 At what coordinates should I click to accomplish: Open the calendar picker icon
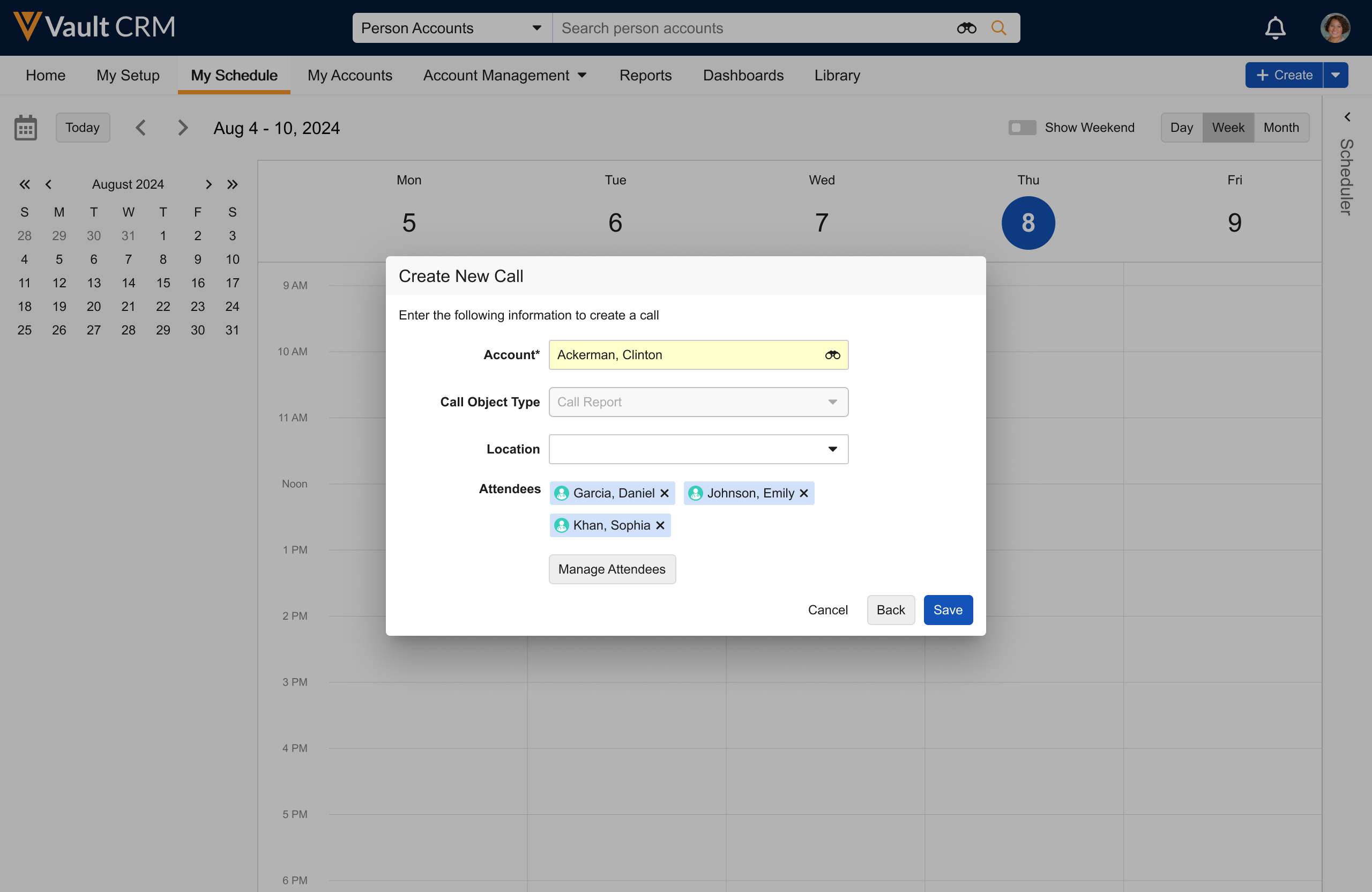pyautogui.click(x=25, y=128)
